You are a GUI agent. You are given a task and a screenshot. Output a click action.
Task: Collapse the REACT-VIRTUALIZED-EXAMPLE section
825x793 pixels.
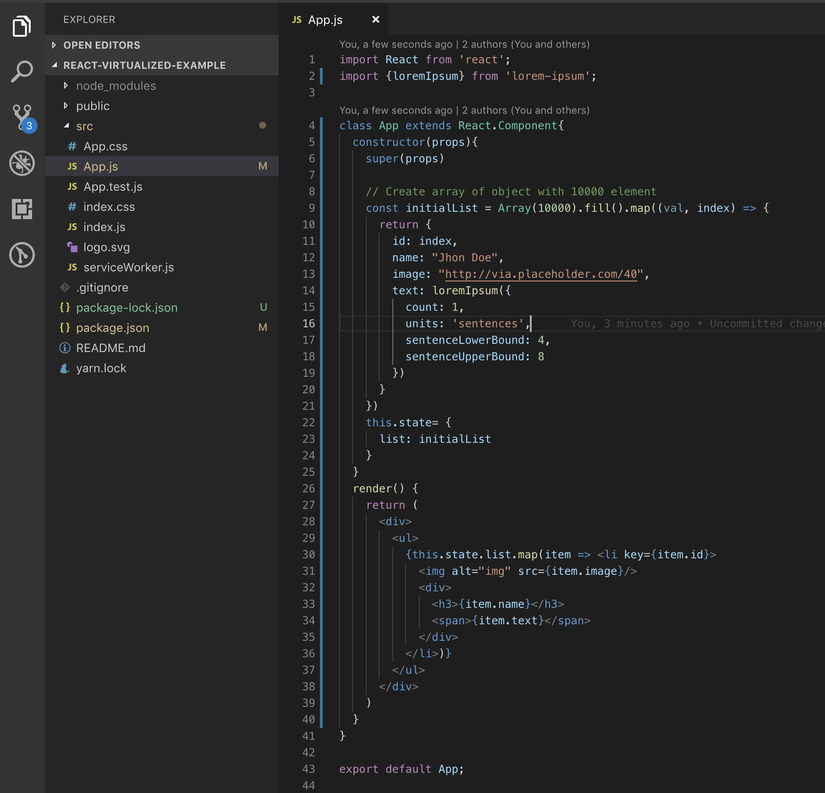tap(144, 65)
